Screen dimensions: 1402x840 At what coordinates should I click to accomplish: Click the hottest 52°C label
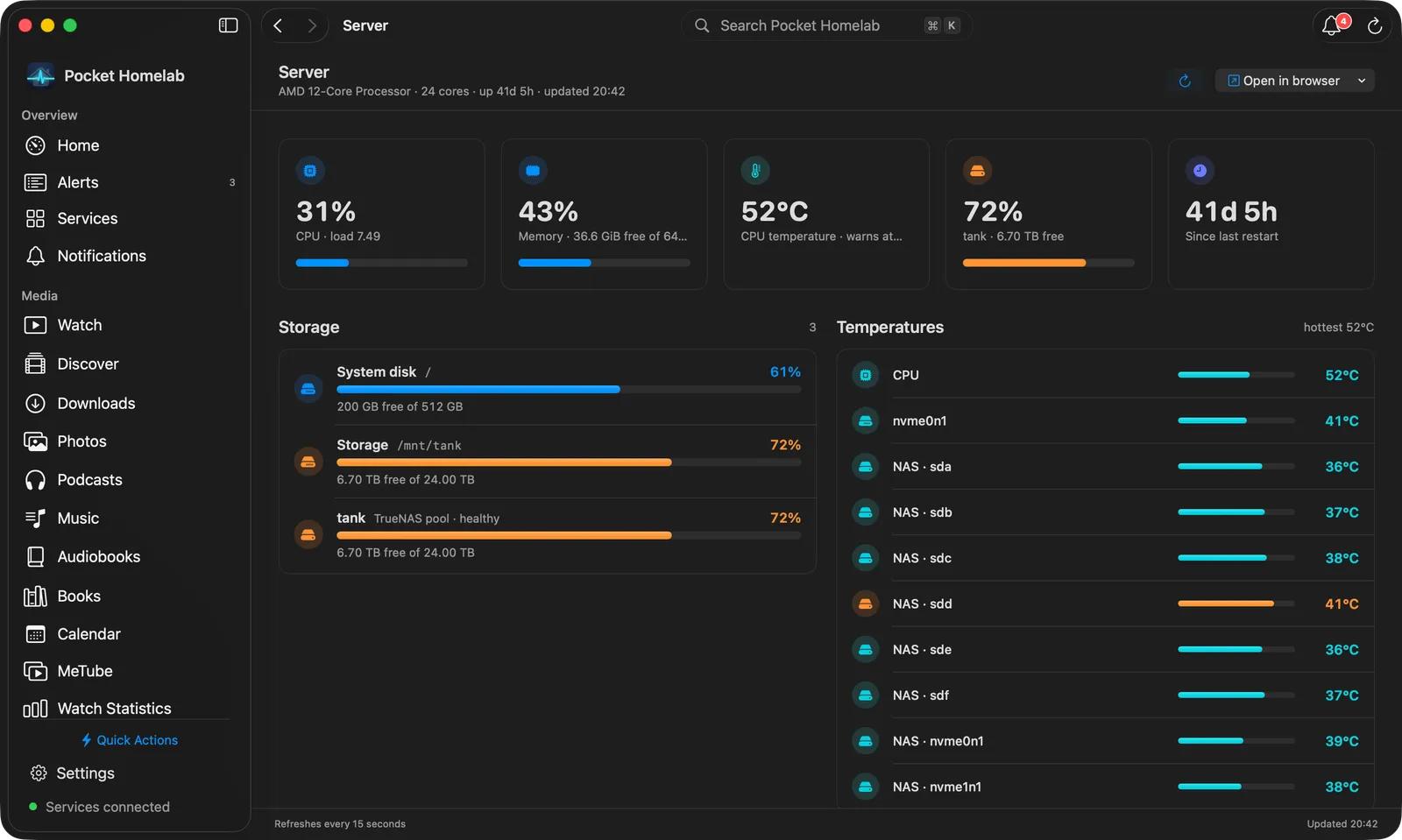1338,328
